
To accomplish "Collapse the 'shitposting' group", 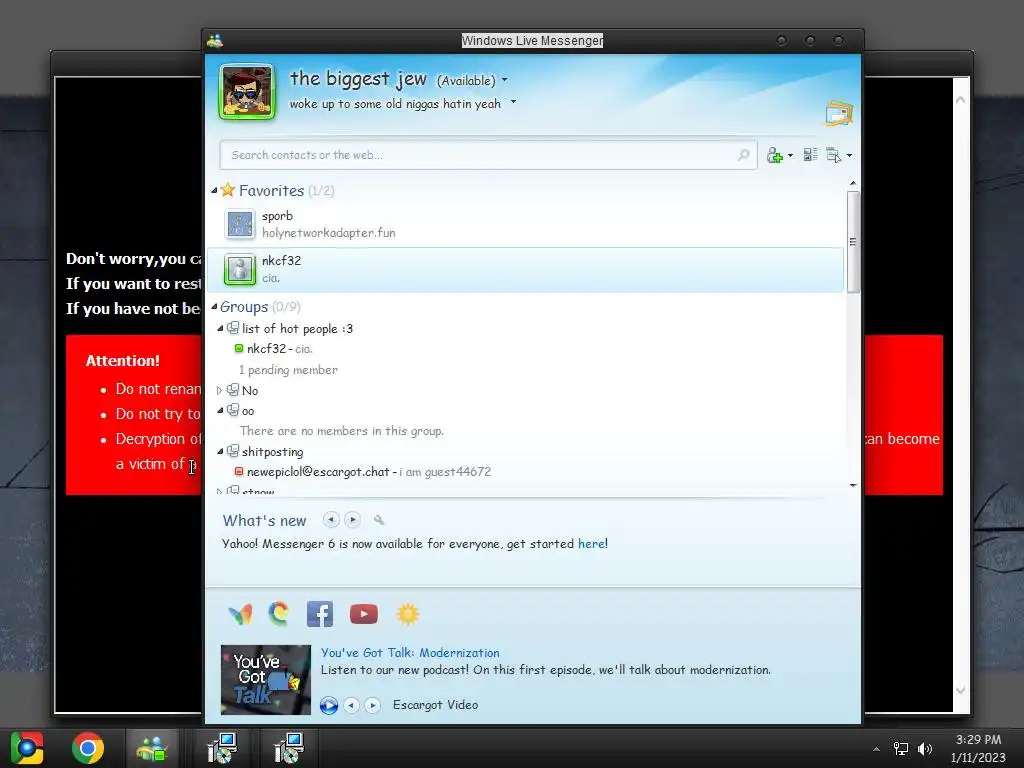I will click(220, 451).
